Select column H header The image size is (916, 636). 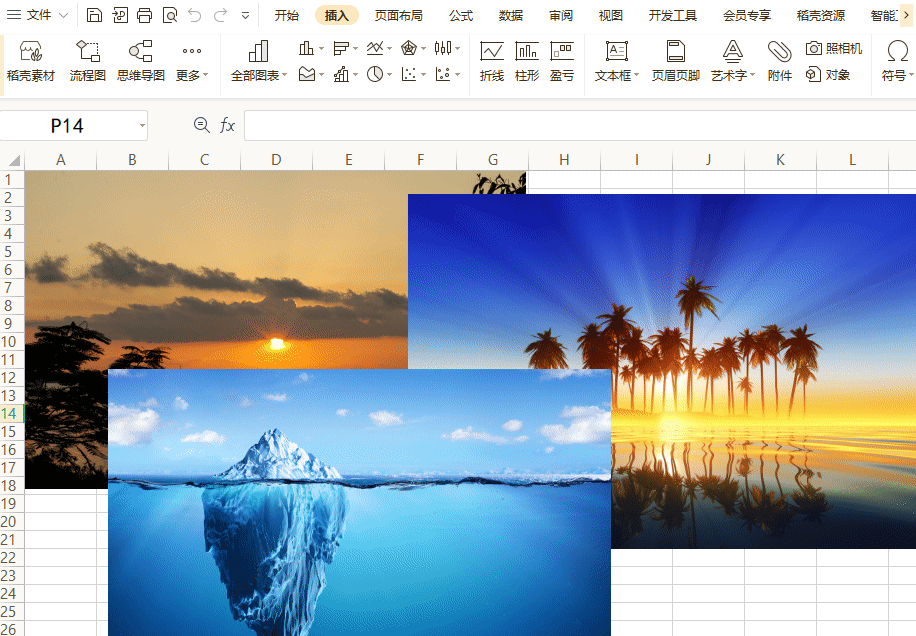[x=564, y=160]
